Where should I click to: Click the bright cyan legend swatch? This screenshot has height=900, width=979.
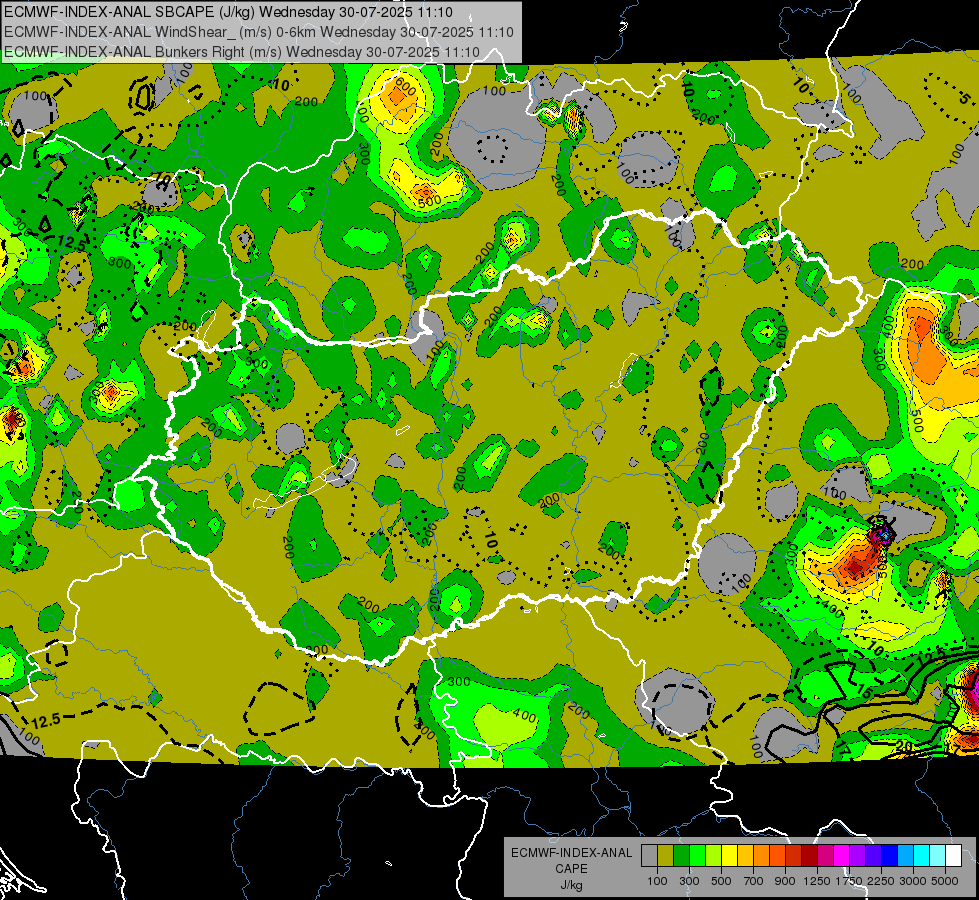(922, 856)
